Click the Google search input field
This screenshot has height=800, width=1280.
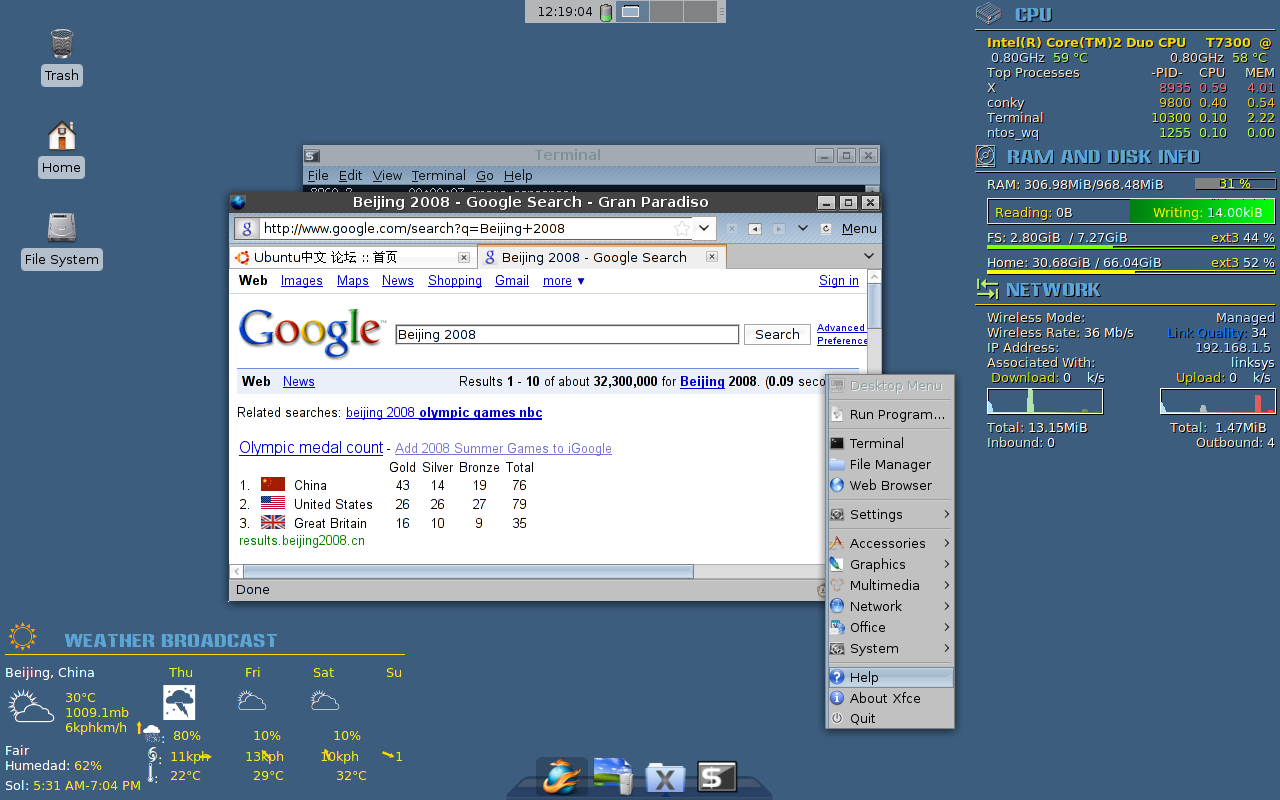[x=567, y=335]
